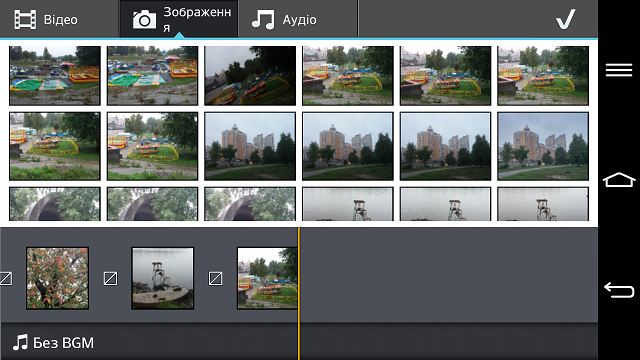Pick first-row second amusement park photo
The image size is (640, 360).
[x=152, y=76]
